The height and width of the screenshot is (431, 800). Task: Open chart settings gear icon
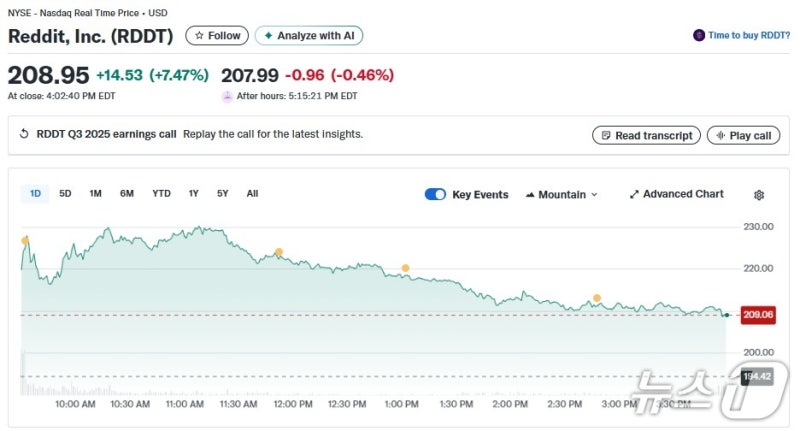tap(759, 195)
